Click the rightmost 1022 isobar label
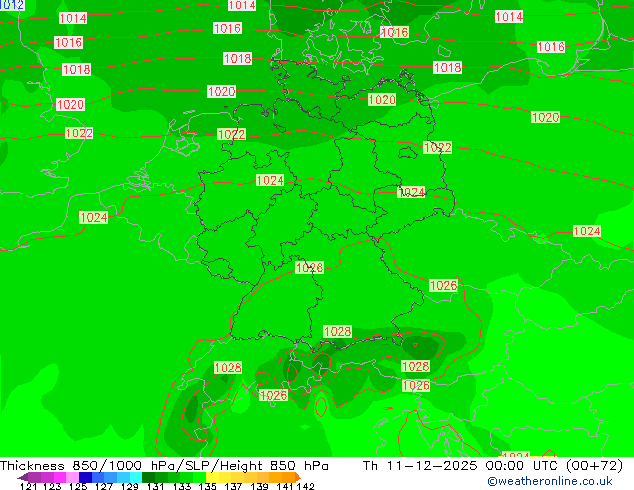 [x=437, y=148]
